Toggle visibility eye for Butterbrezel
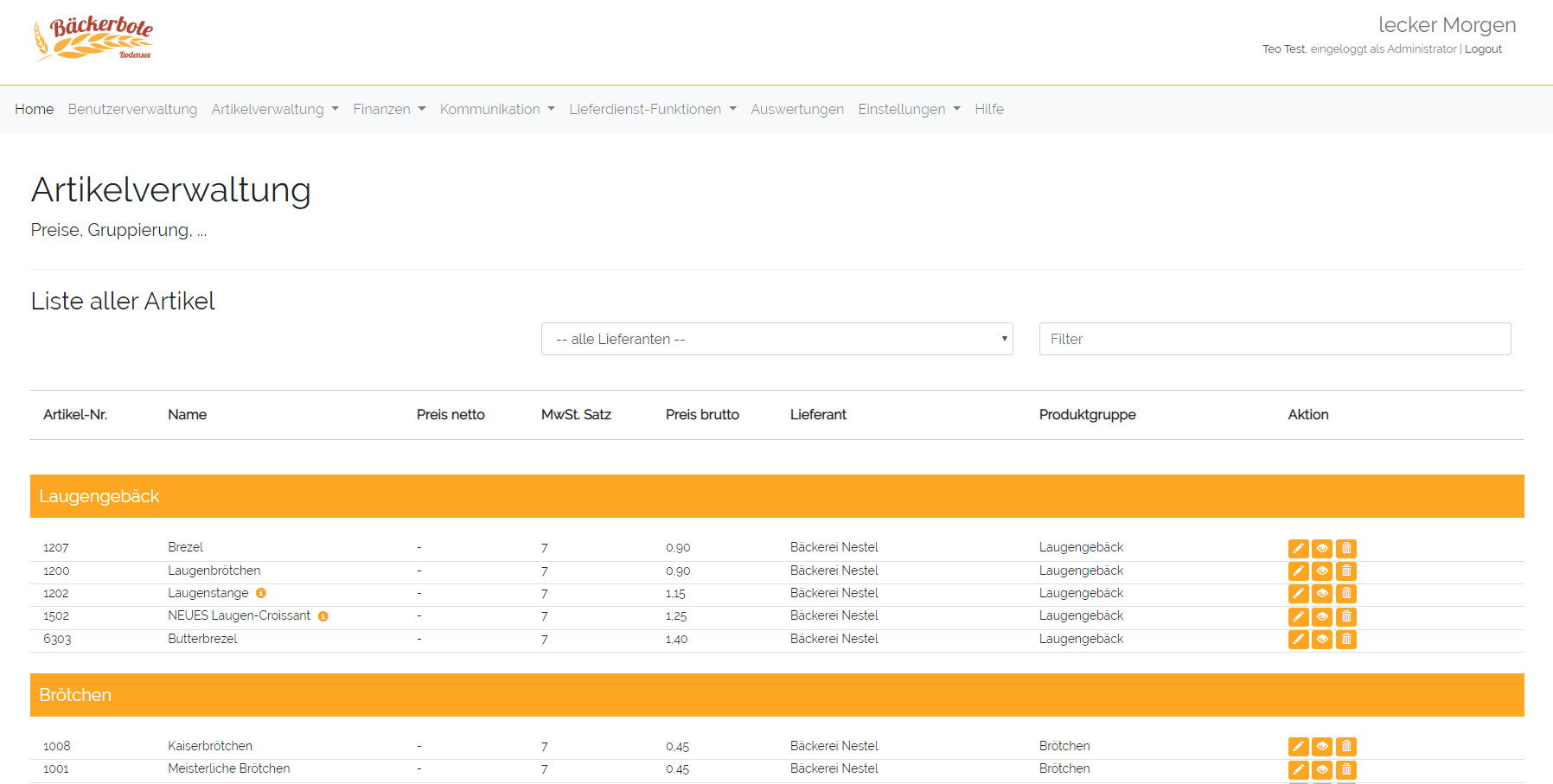The image size is (1553, 784). (1322, 640)
